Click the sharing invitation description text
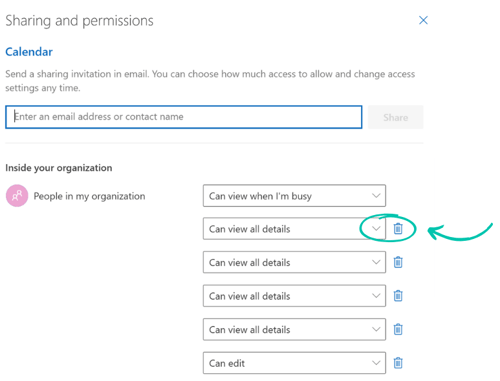The width and height of the screenshot is (500, 381). (x=210, y=81)
